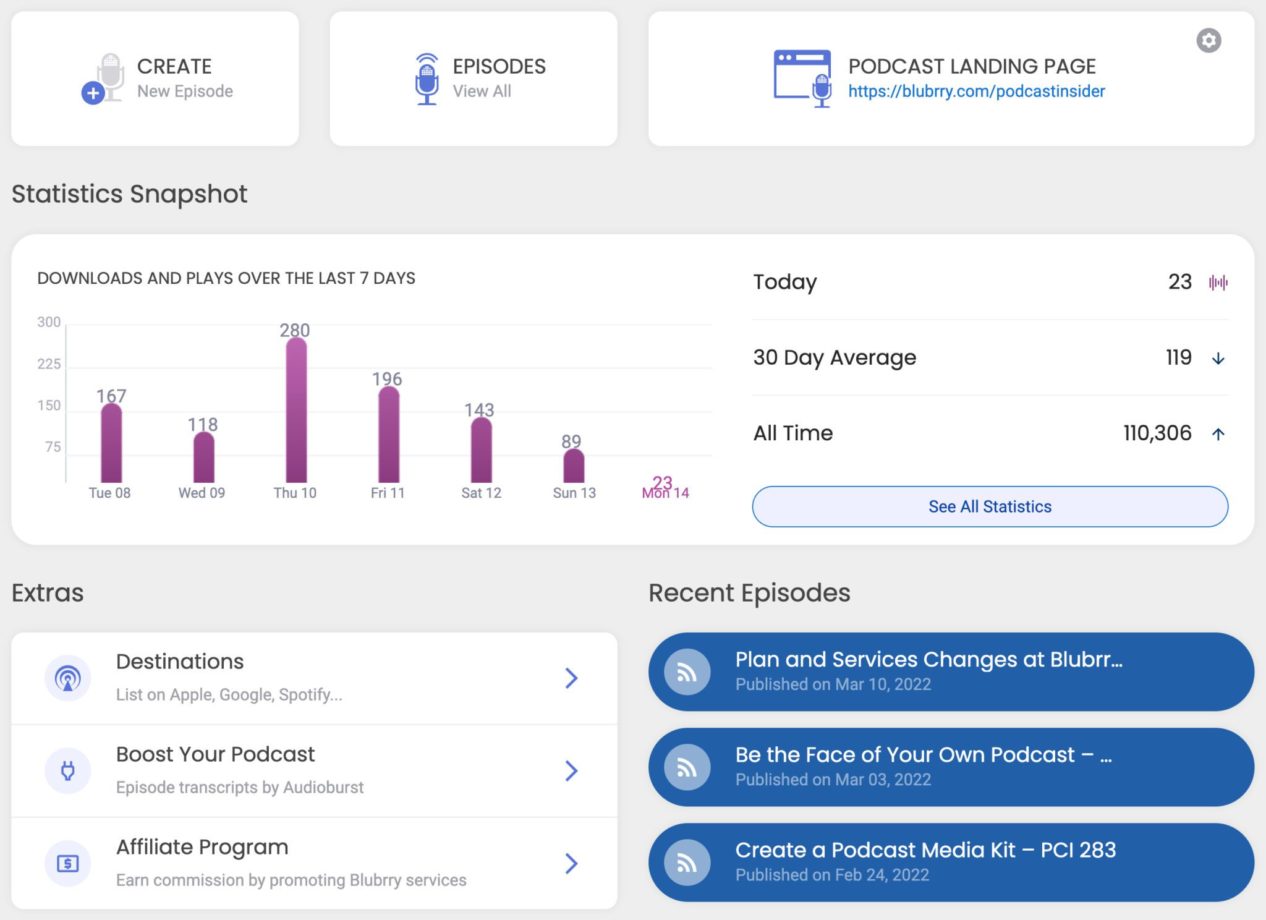This screenshot has width=1266, height=920.
Task: Open the settings gear in the top right
Action: coord(1208,40)
